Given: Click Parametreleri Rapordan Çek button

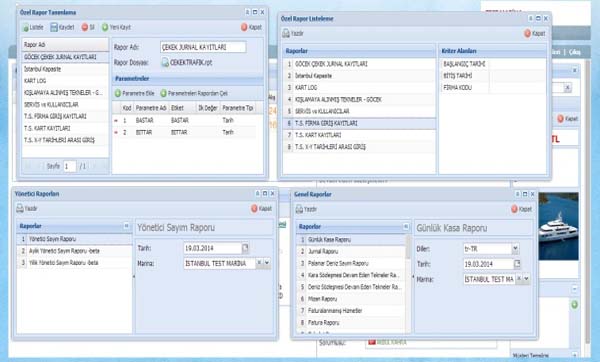Looking at the screenshot, I should click(194, 93).
